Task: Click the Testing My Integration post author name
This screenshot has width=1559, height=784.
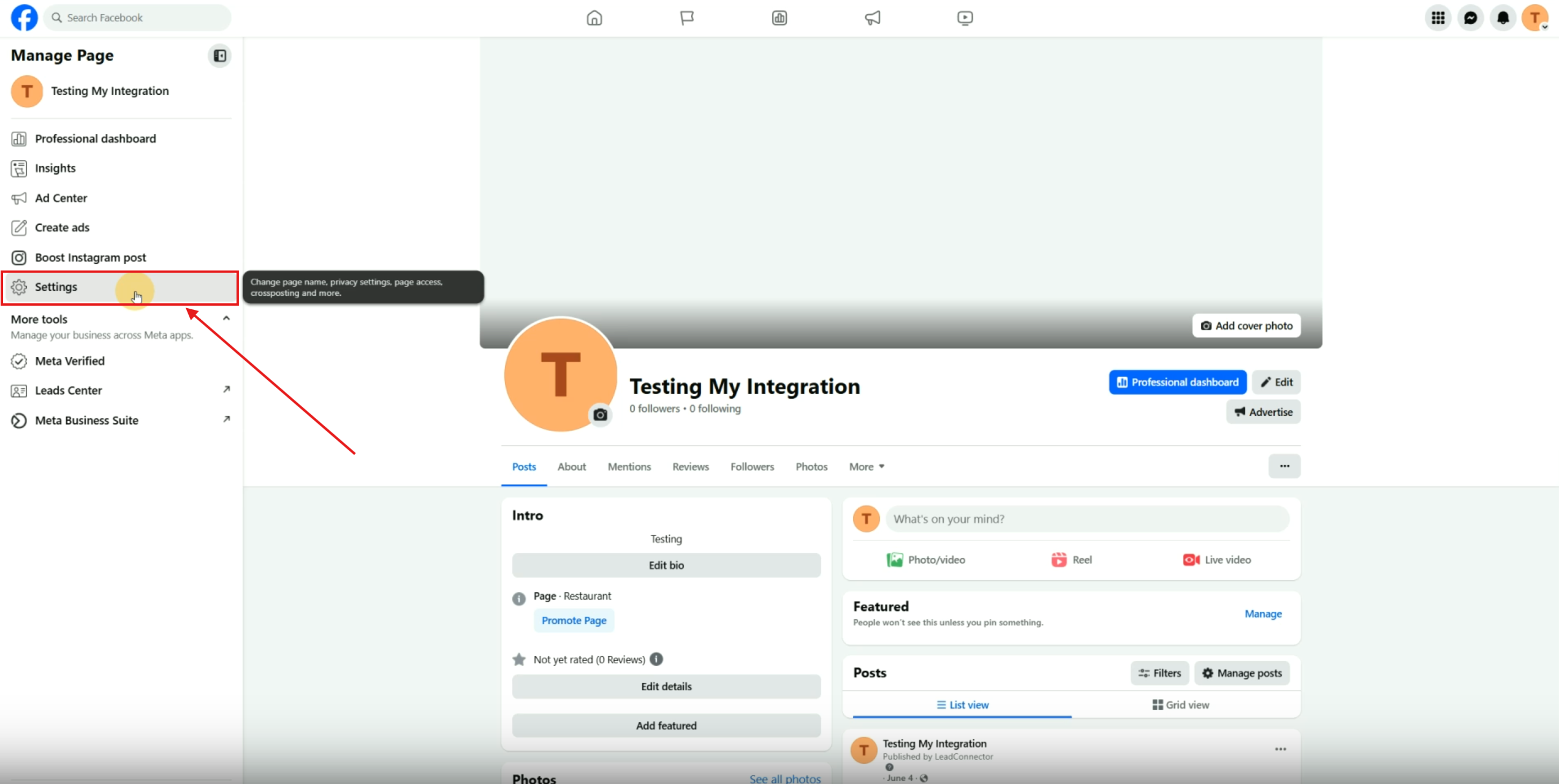Action: [935, 744]
